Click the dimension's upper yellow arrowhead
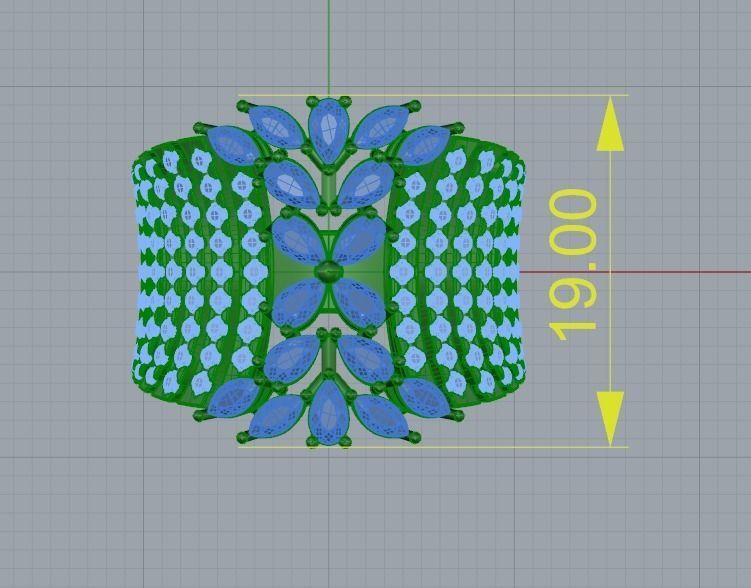Viewport: 751px width, 588px height. coord(610,124)
